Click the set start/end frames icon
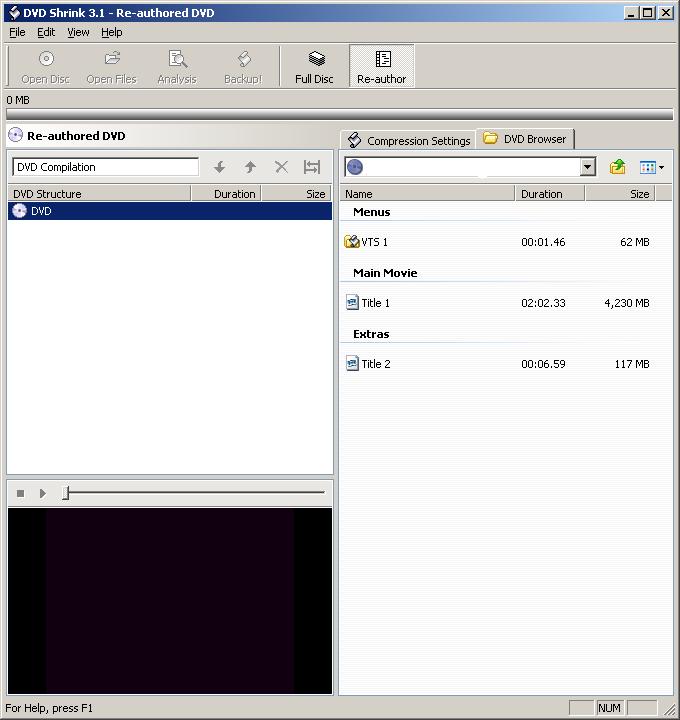The width and height of the screenshot is (680, 720). 312,167
